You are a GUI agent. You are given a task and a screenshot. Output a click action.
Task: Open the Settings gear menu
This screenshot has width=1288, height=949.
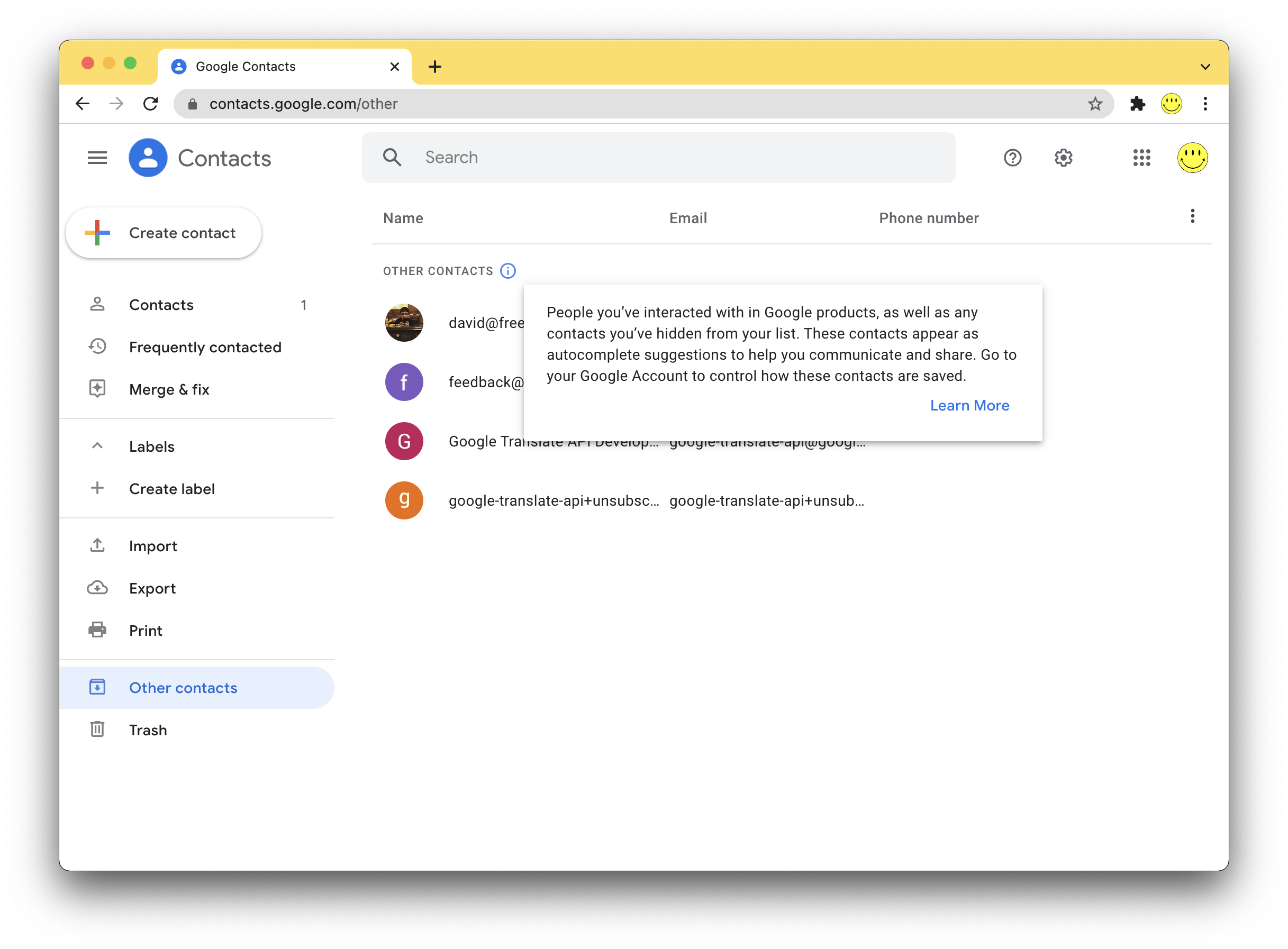click(x=1064, y=158)
